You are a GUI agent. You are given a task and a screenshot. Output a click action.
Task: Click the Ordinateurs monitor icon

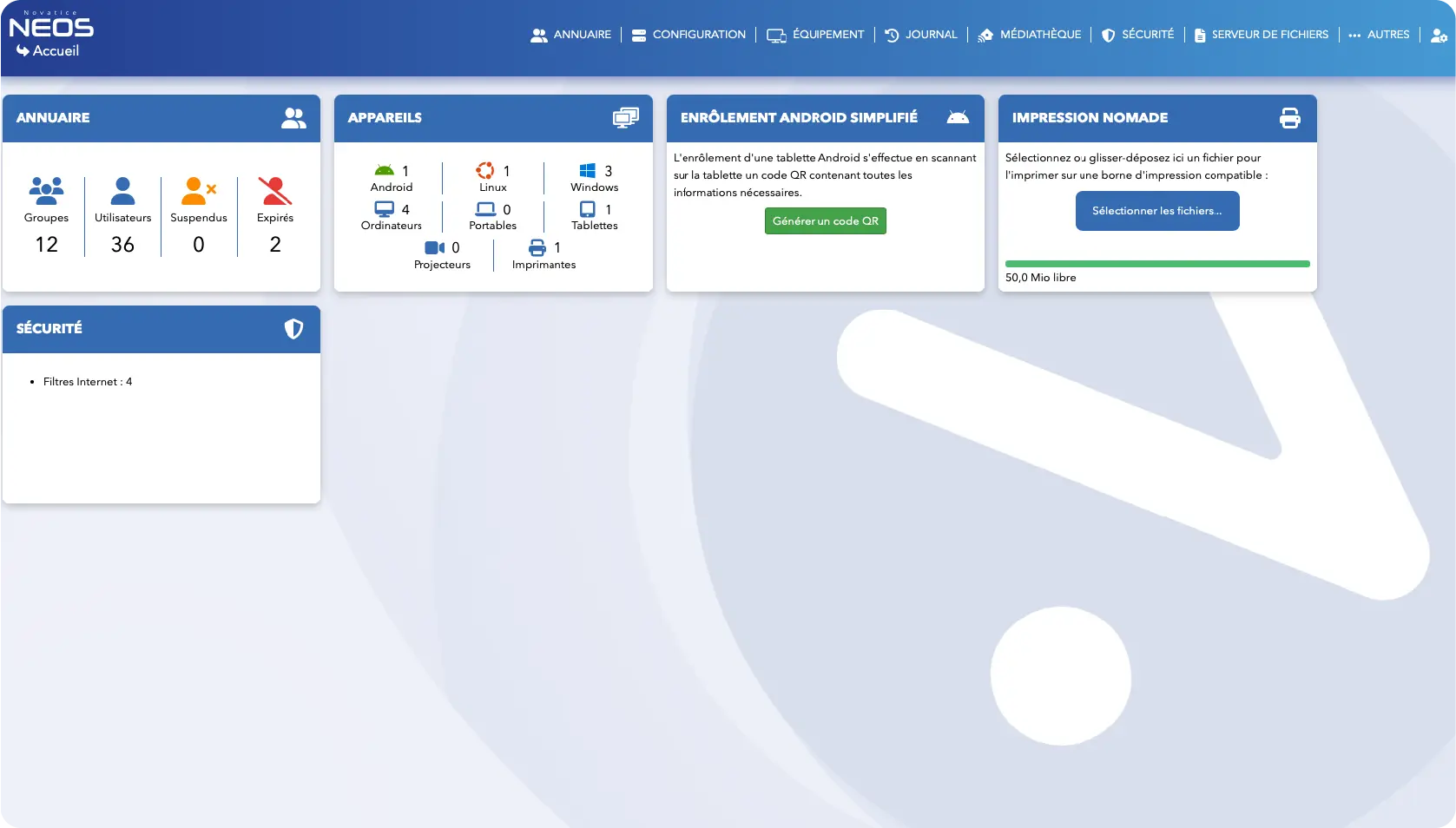click(x=383, y=208)
